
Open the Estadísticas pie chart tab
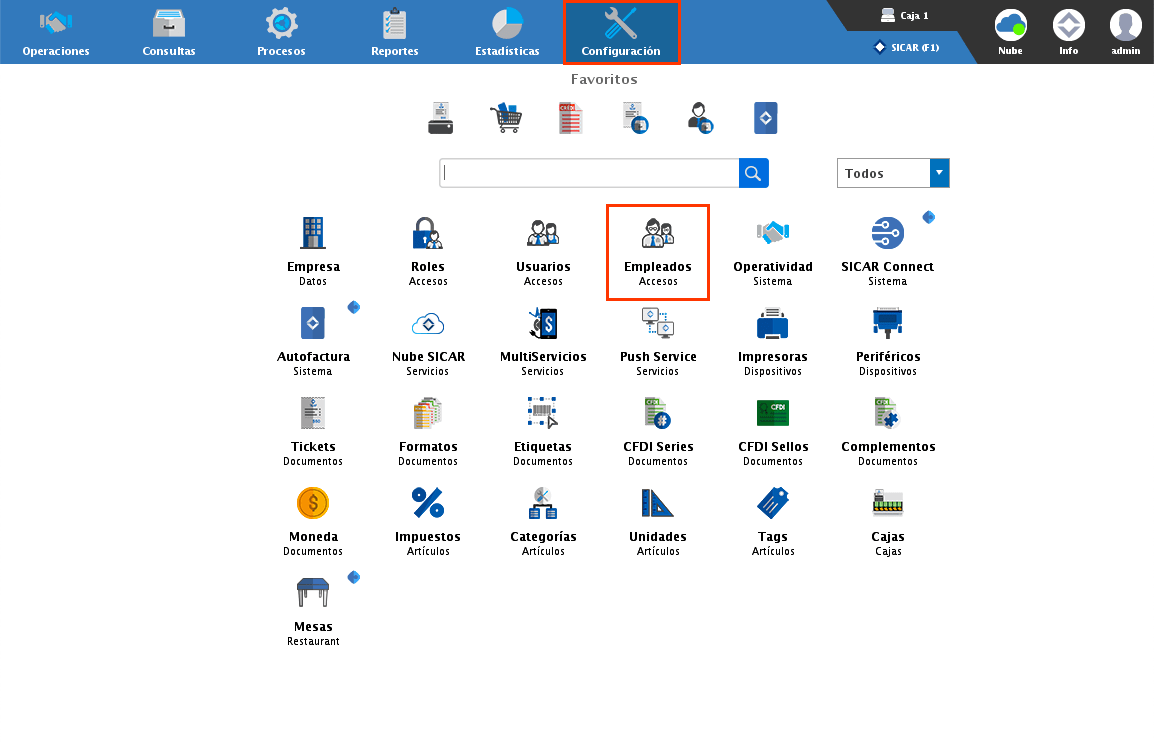click(507, 32)
